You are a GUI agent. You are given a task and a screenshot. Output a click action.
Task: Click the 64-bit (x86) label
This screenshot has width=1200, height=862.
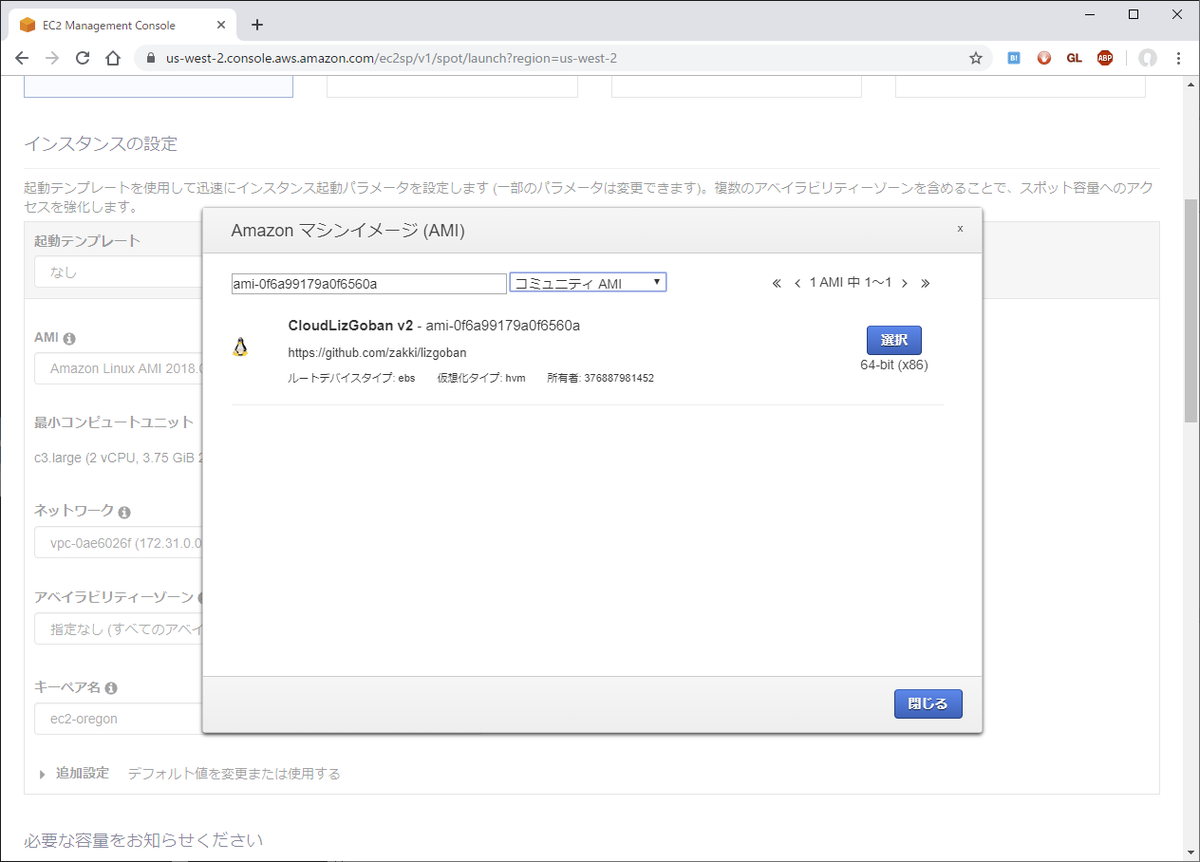[894, 365]
